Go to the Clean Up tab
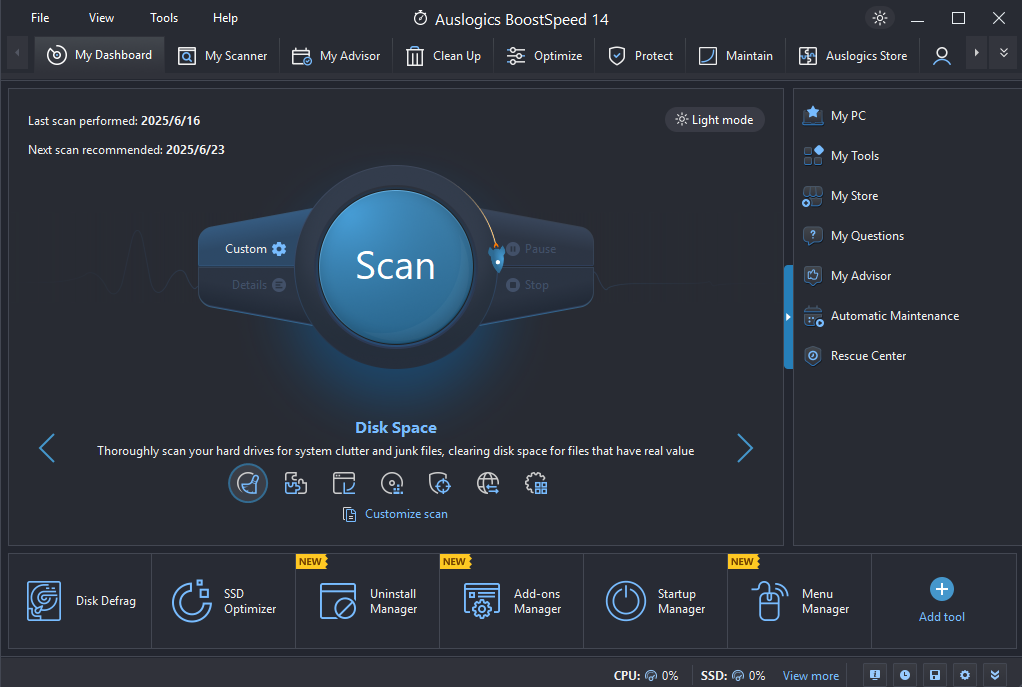Screen dimensions: 1022x687 click(x=443, y=56)
